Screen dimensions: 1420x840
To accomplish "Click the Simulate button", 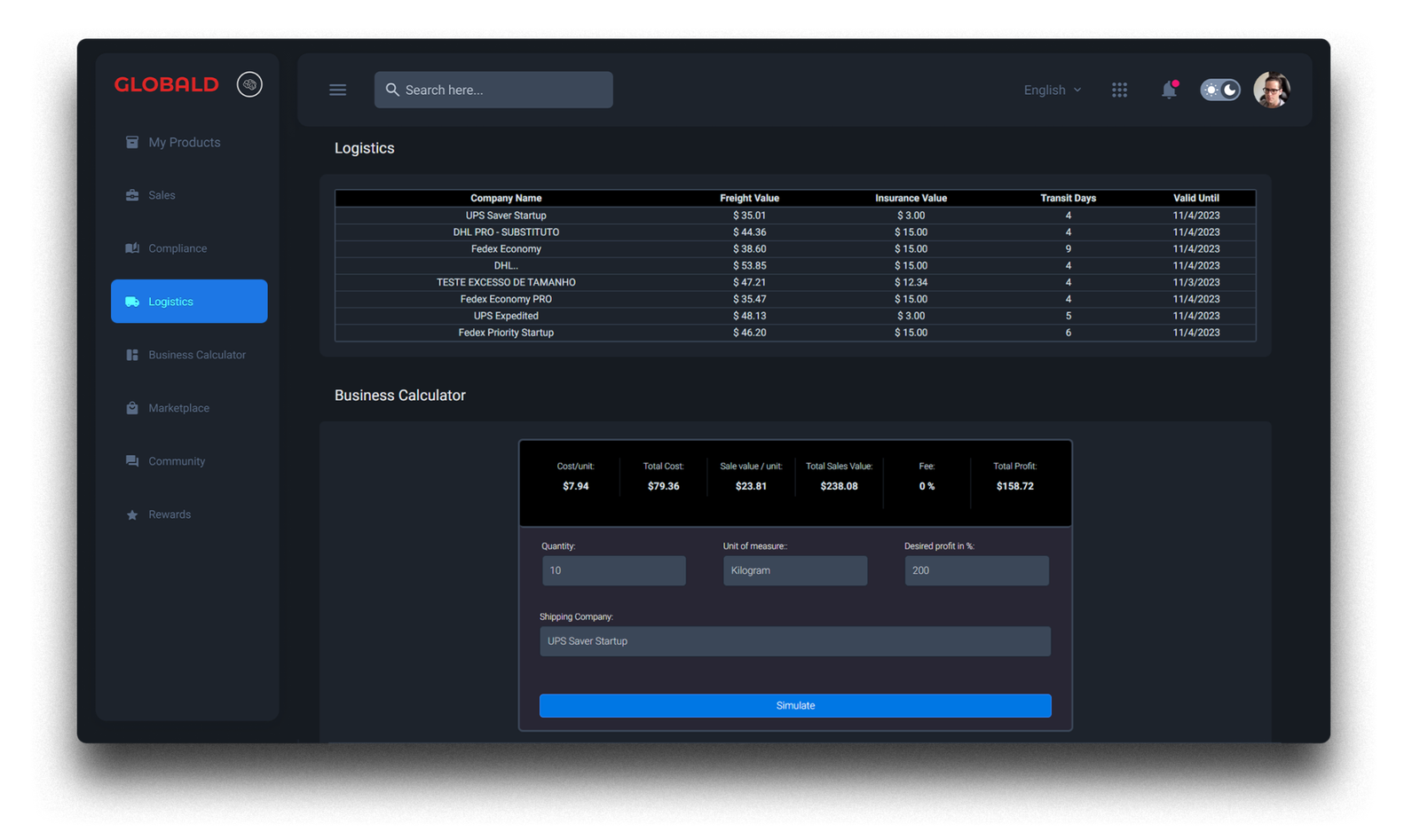I will coord(795,705).
